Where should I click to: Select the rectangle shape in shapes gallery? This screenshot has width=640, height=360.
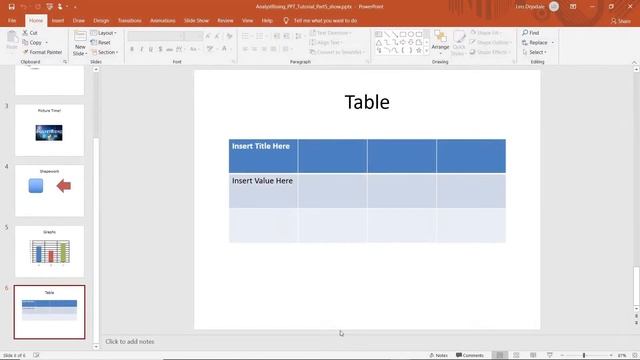pos(403,34)
